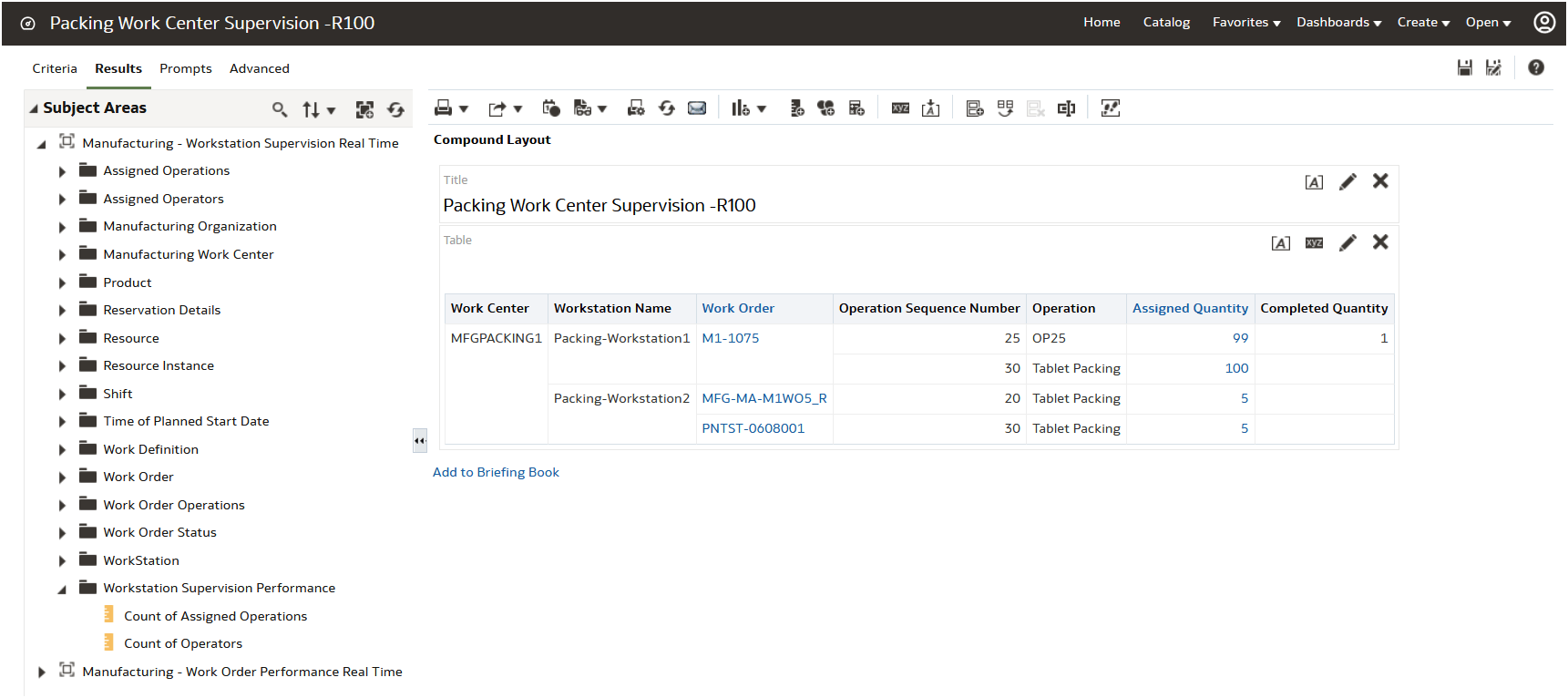The height and width of the screenshot is (698, 1568).
Task: Click the New View bar chart icon
Action: coord(741,108)
